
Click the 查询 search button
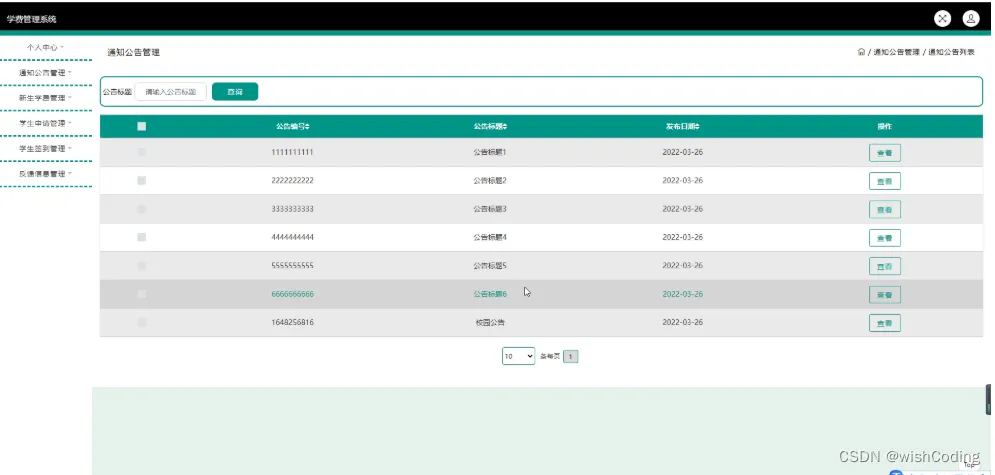pyautogui.click(x=235, y=92)
